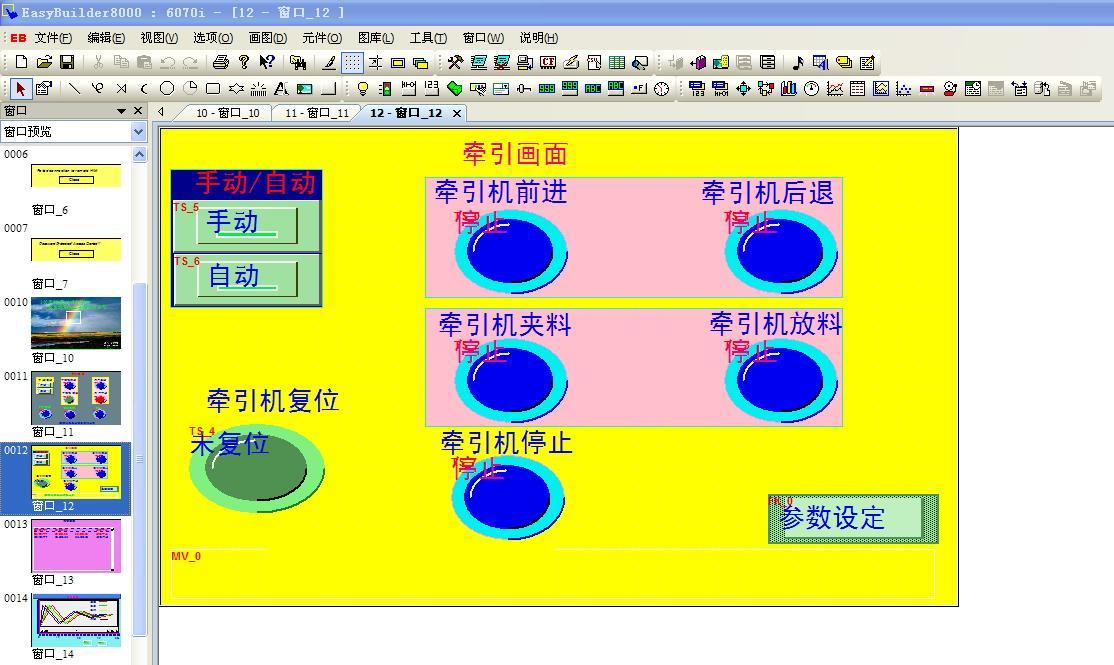This screenshot has height=665, width=1114.
Task: Select the Ellipse drawing tool
Action: pyautogui.click(x=167, y=88)
